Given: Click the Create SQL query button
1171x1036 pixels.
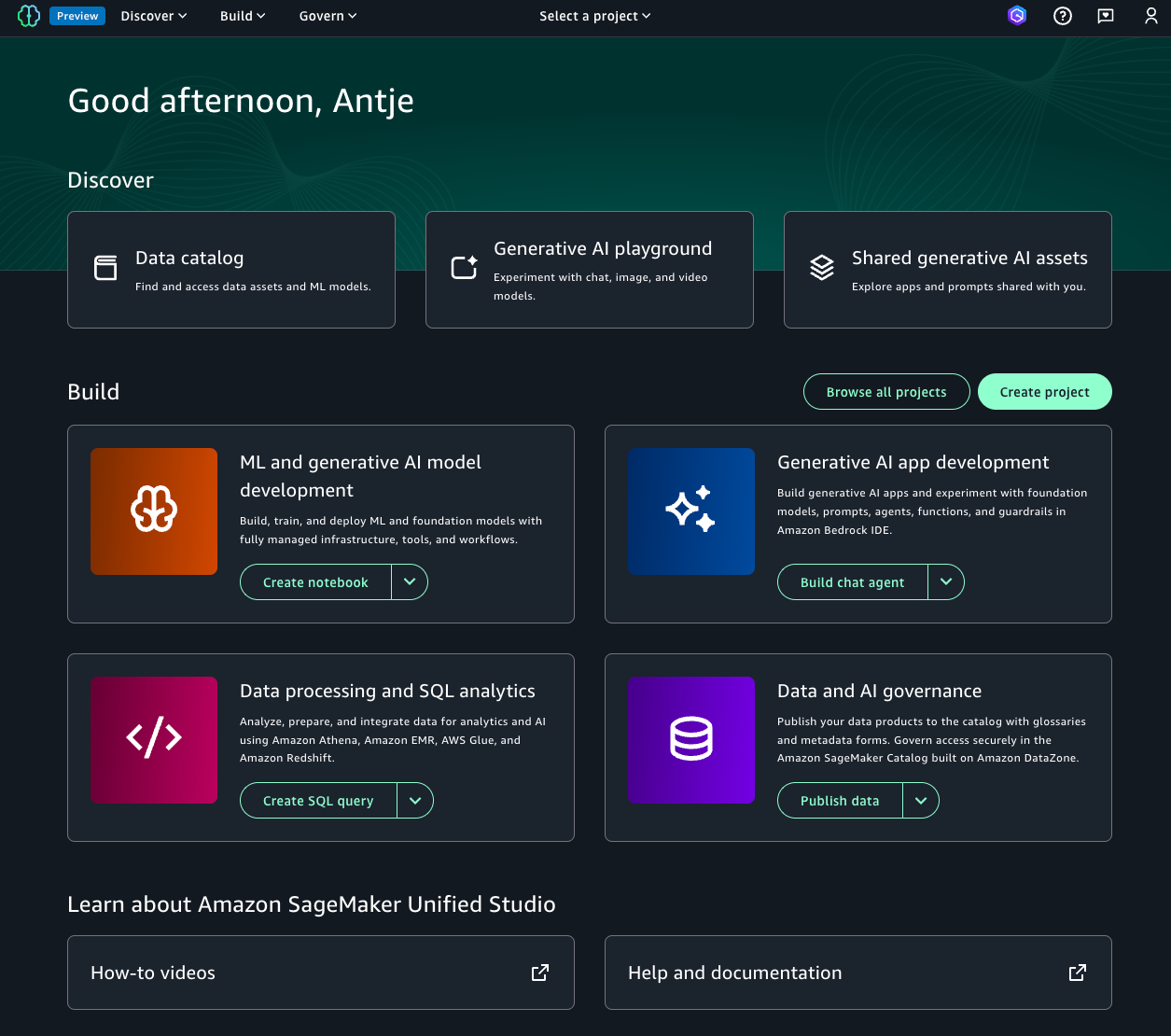Looking at the screenshot, I should pos(318,801).
